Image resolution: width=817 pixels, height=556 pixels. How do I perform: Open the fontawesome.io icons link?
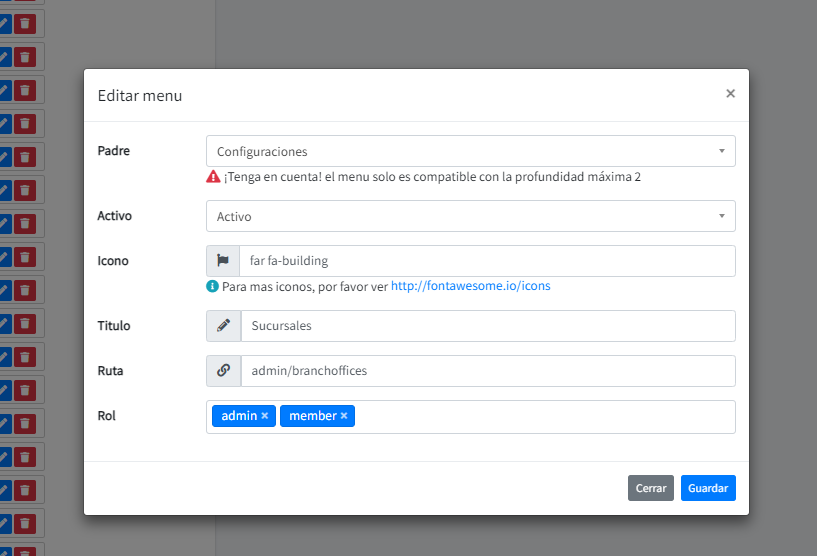tap(470, 286)
